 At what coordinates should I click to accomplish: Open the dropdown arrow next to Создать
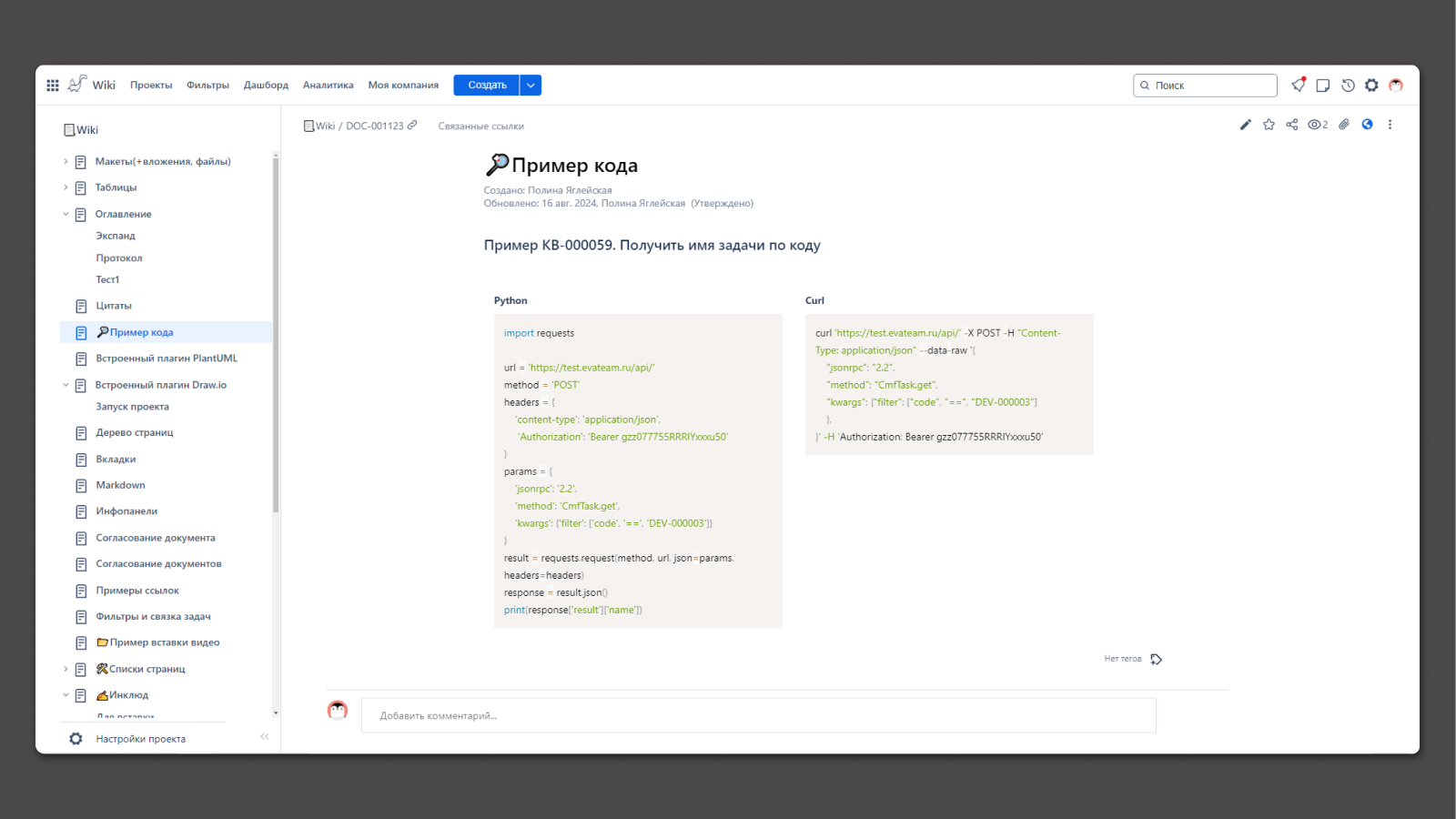click(x=531, y=86)
